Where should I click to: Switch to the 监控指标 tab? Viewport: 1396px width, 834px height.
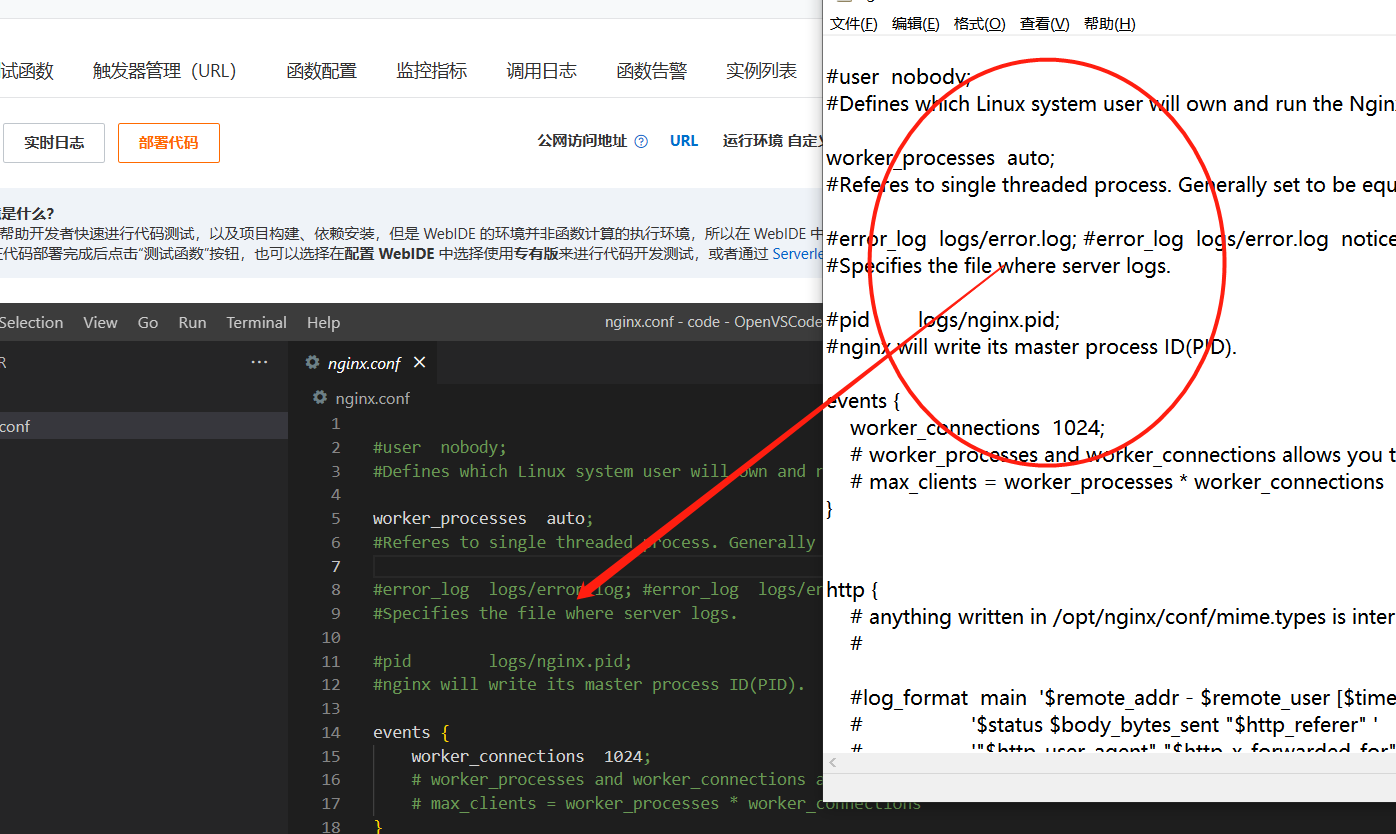tap(431, 70)
